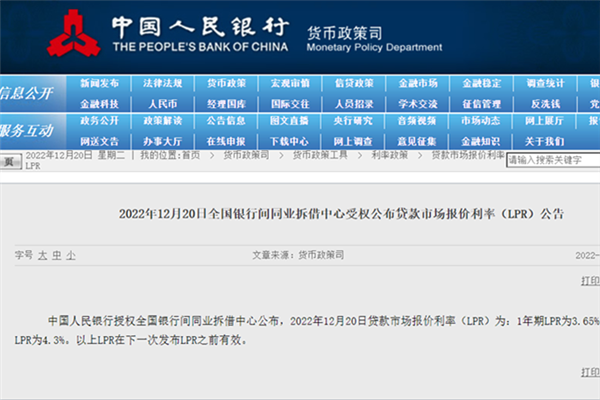
Task: Go to 贷款市场报价利率 breadcrumb link
Action: point(468,155)
